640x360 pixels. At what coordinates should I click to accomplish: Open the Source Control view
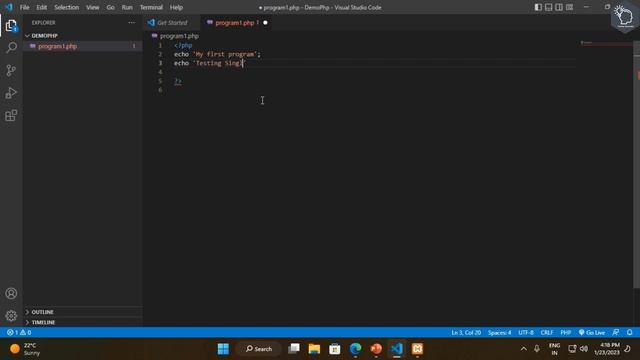pyautogui.click(x=11, y=70)
